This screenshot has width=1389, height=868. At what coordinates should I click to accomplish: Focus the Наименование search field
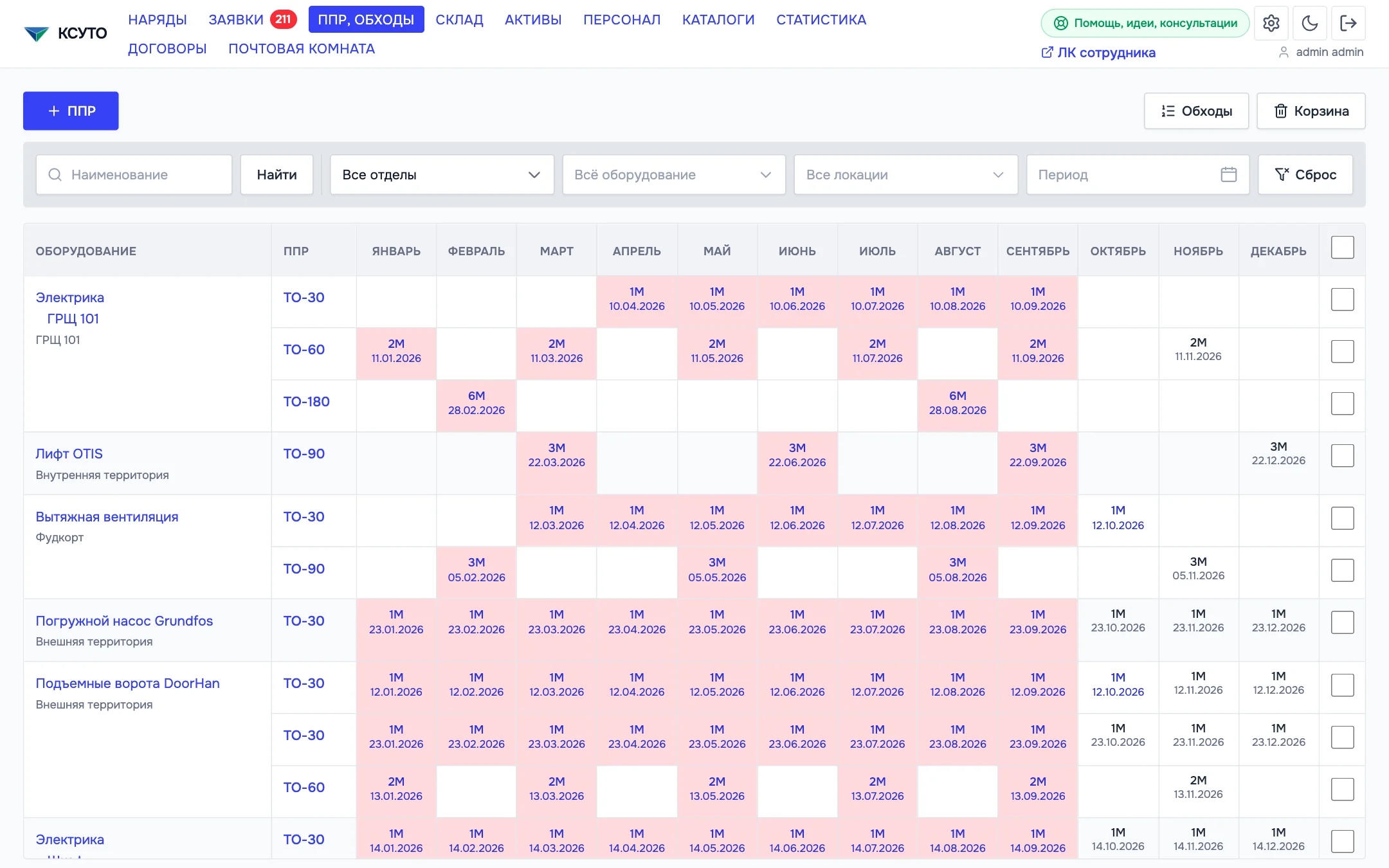coord(134,174)
